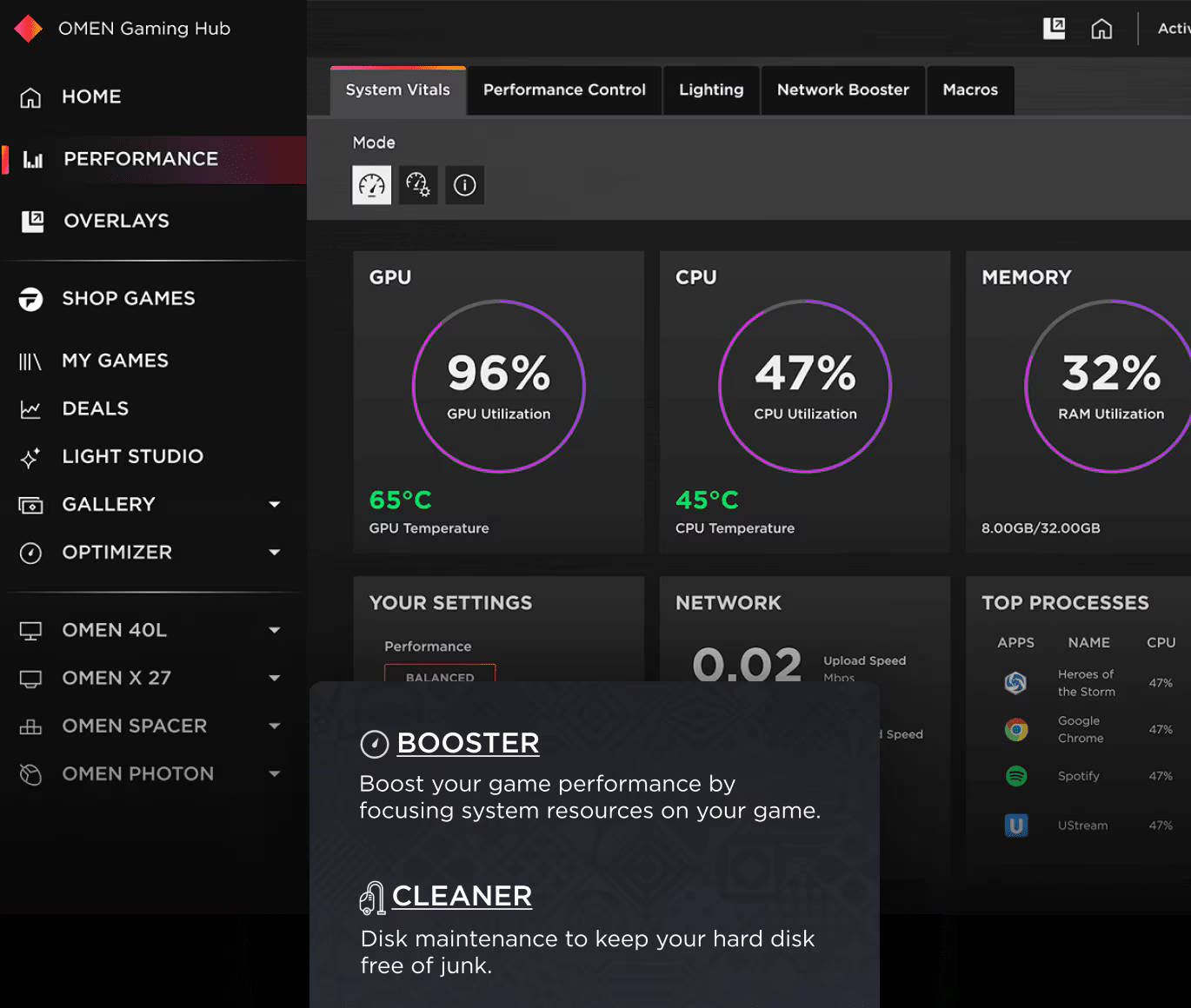The image size is (1191, 1008).
Task: Click the CPU utilization 47% gauge
Action: point(805,387)
